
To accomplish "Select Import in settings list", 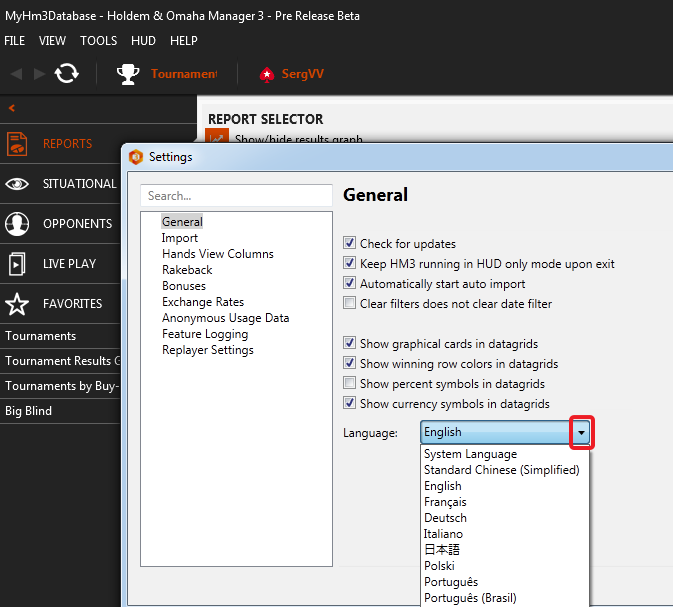I will pyautogui.click(x=179, y=238).
